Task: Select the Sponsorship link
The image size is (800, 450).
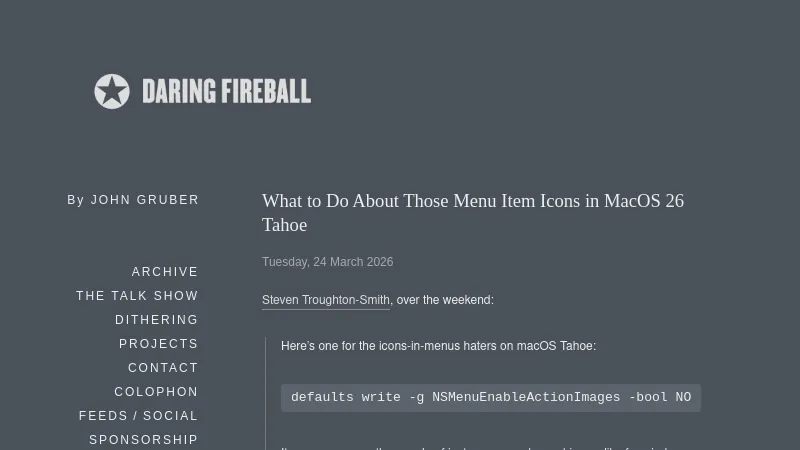Action: pyautogui.click(x=143, y=440)
